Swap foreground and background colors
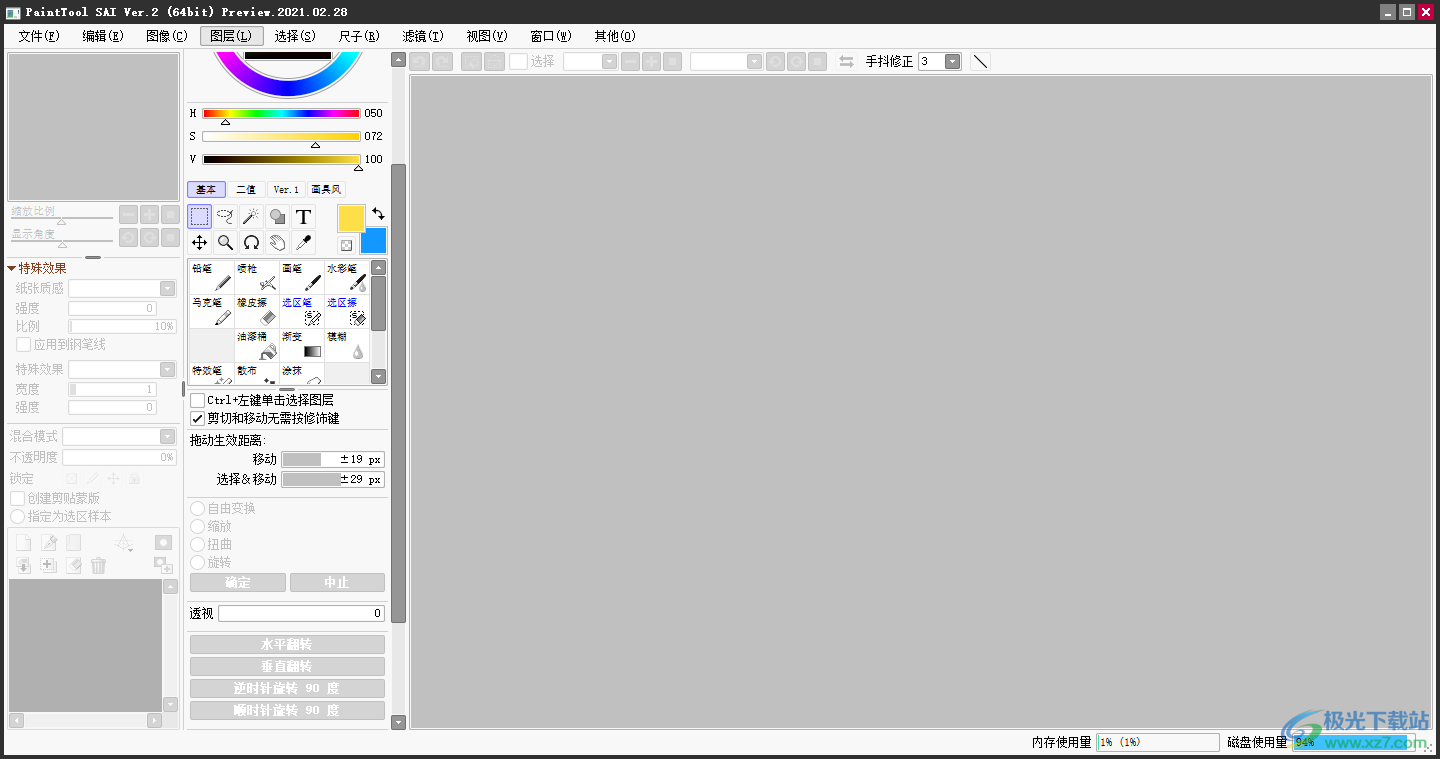 pyautogui.click(x=378, y=214)
